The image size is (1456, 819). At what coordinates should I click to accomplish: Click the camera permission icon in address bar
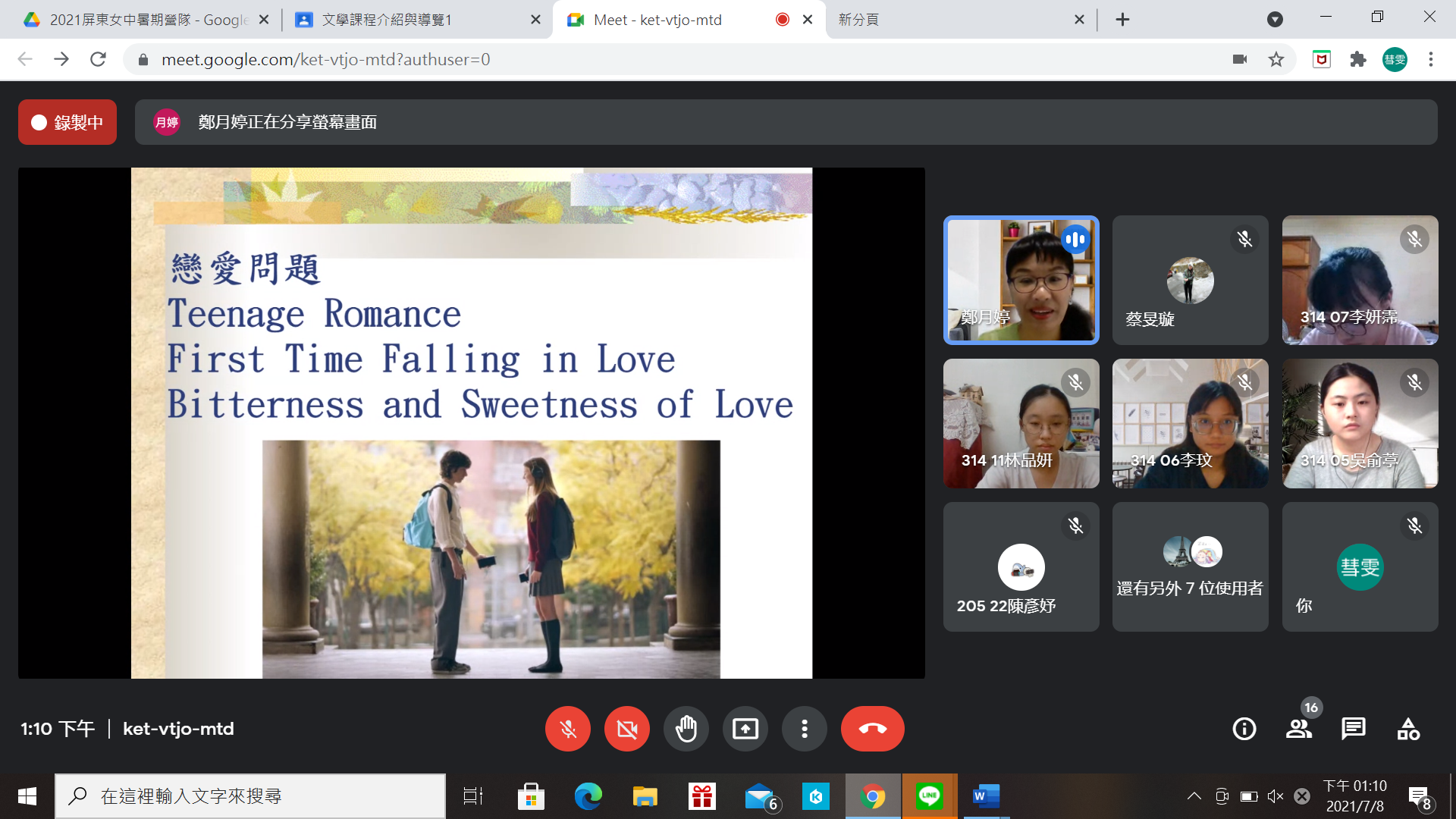pos(1240,59)
